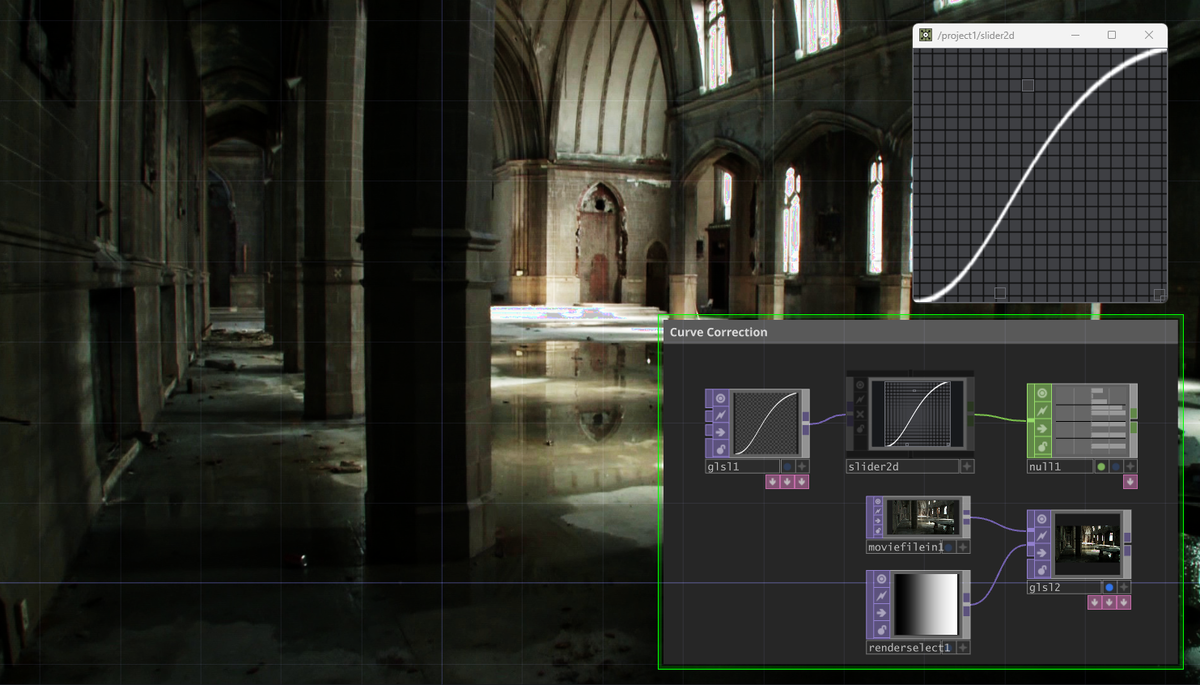
Task: Open the middle pink docked arrow under glsl1
Action: coord(787,482)
